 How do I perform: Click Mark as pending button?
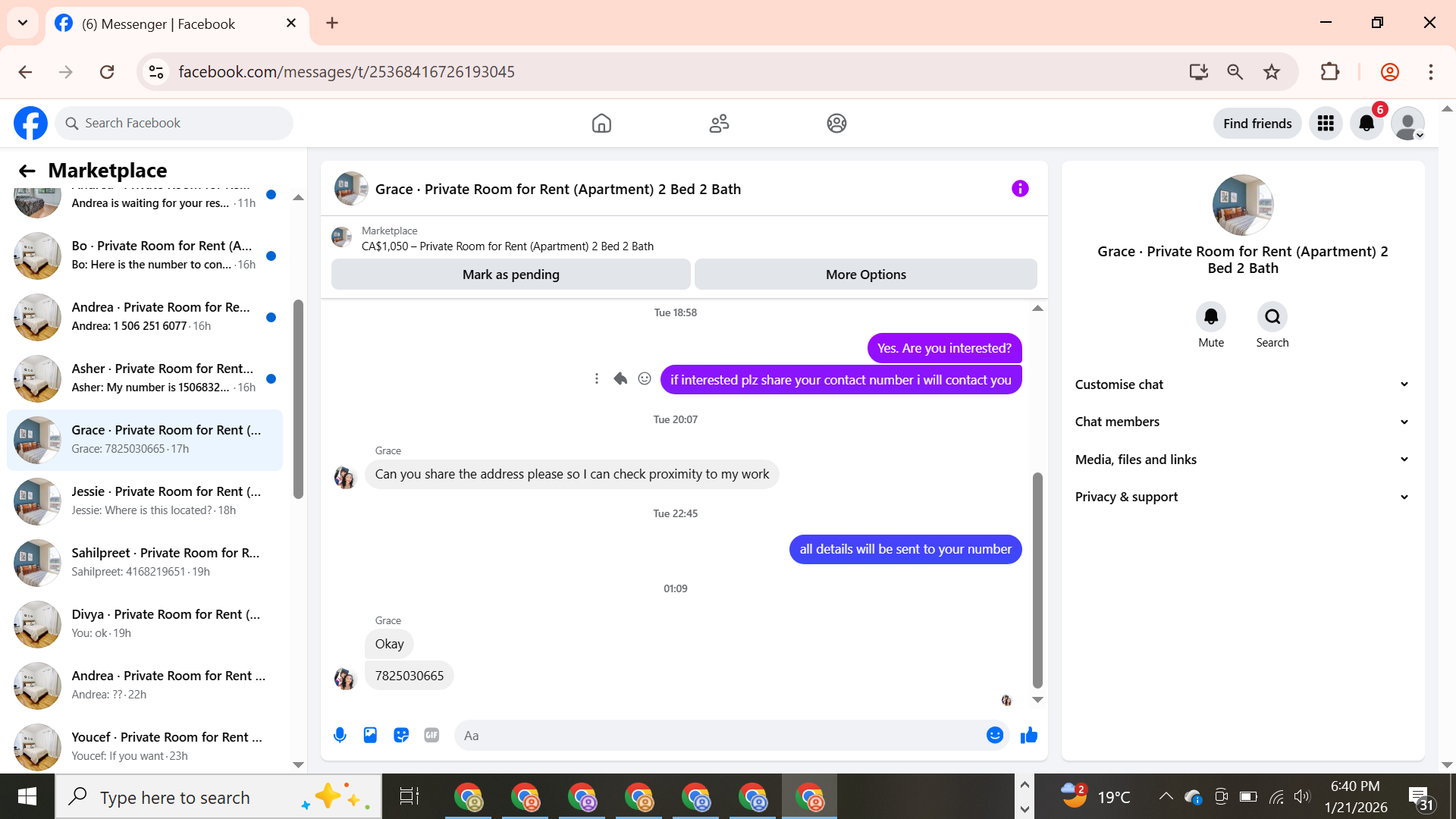[x=510, y=275]
